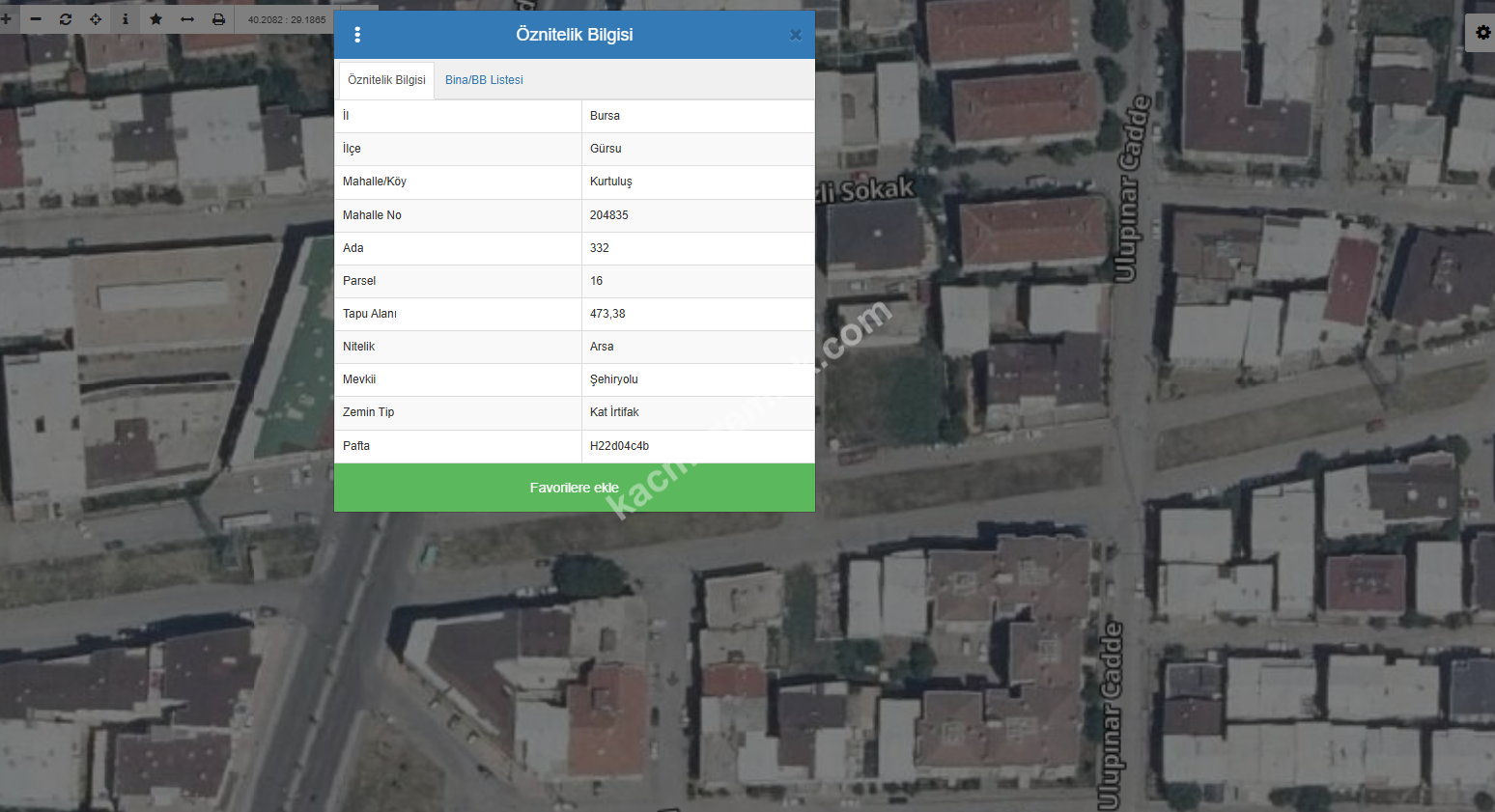The width and height of the screenshot is (1495, 812).
Task: Close the Öznitelik Bilgisi dialog
Action: click(x=795, y=36)
